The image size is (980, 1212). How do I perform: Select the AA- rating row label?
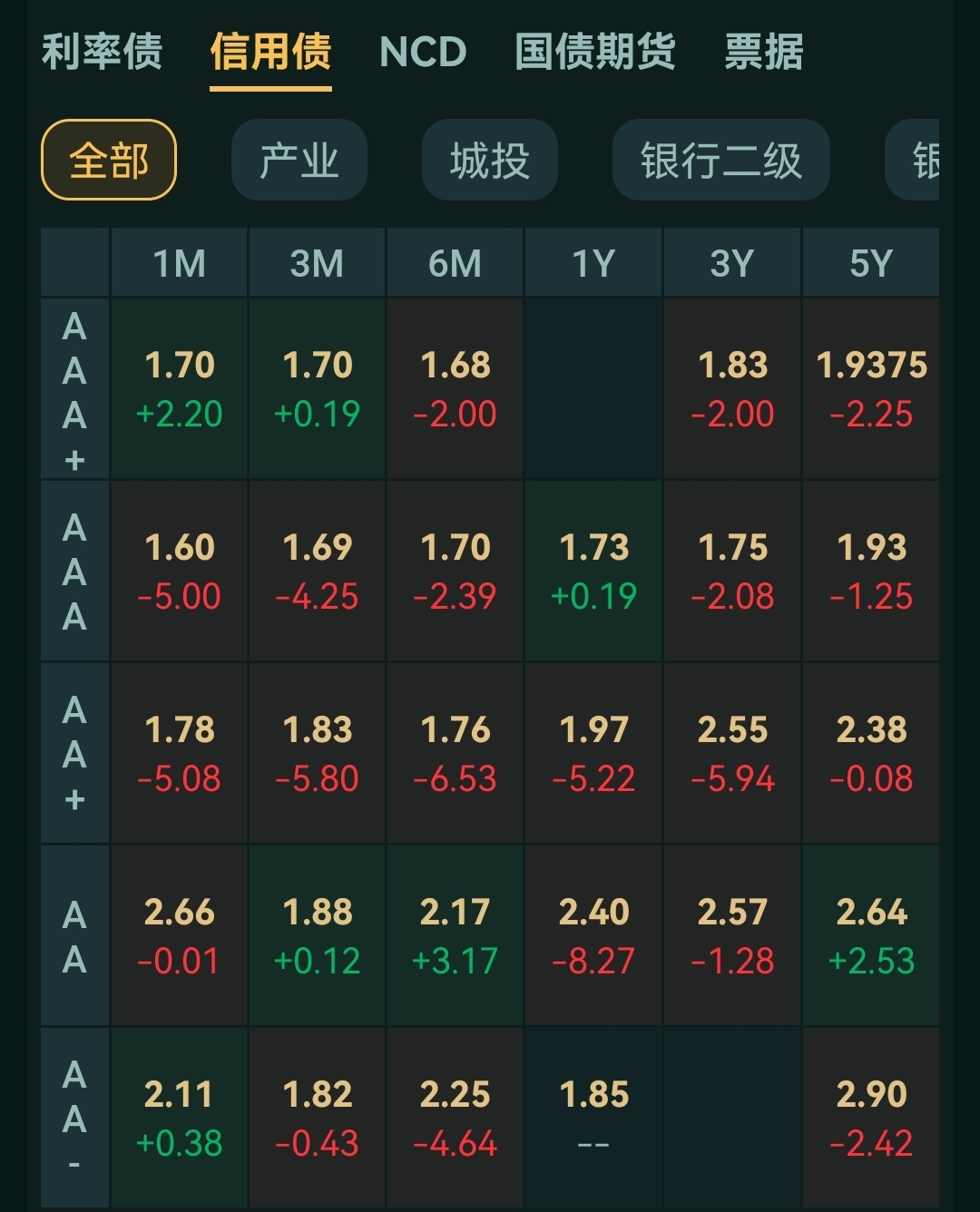tap(74, 1118)
